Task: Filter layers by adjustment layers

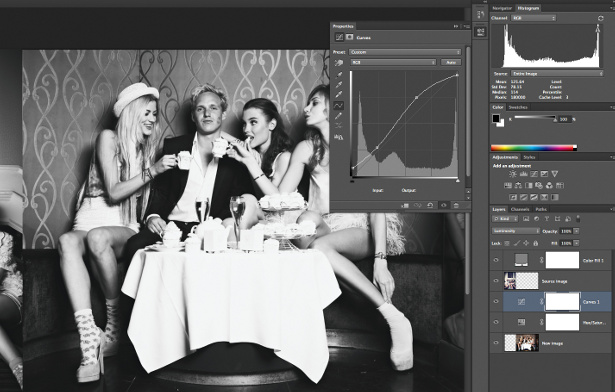Action: point(536,219)
